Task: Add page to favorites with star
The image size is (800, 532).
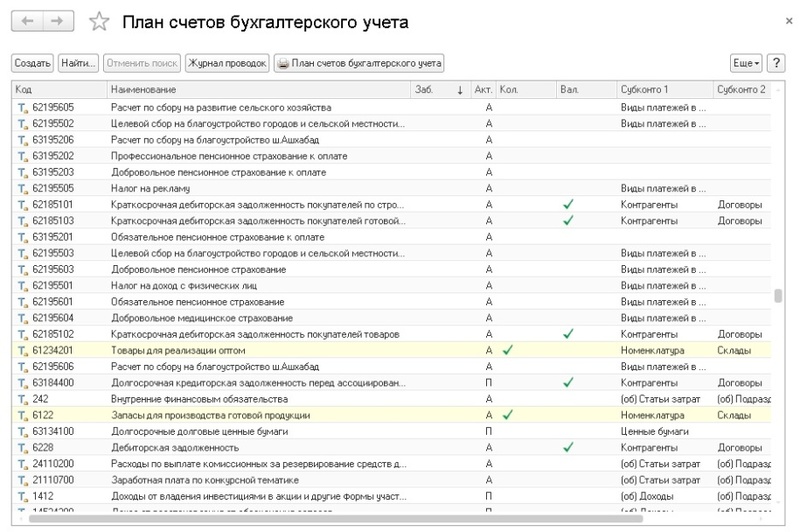Action: (x=98, y=21)
